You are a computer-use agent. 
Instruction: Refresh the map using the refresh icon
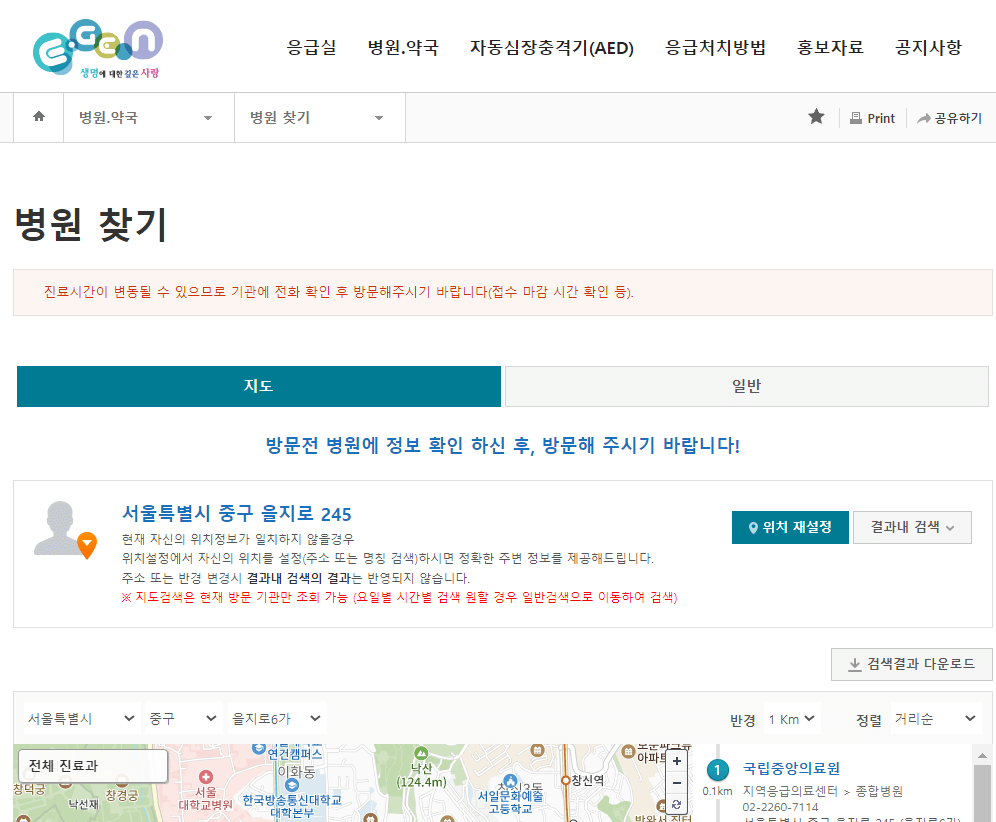tap(678, 805)
